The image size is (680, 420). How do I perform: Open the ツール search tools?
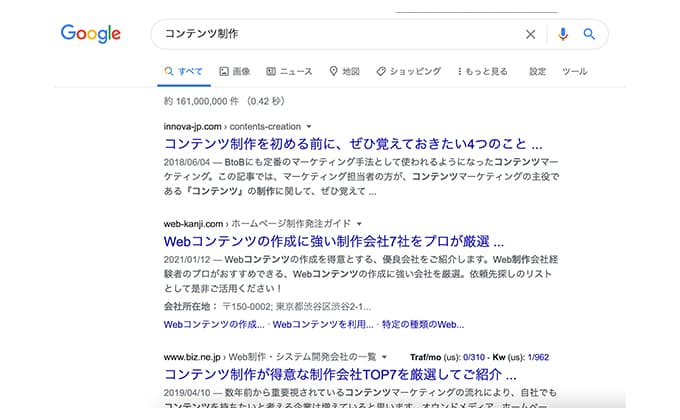pyautogui.click(x=575, y=72)
